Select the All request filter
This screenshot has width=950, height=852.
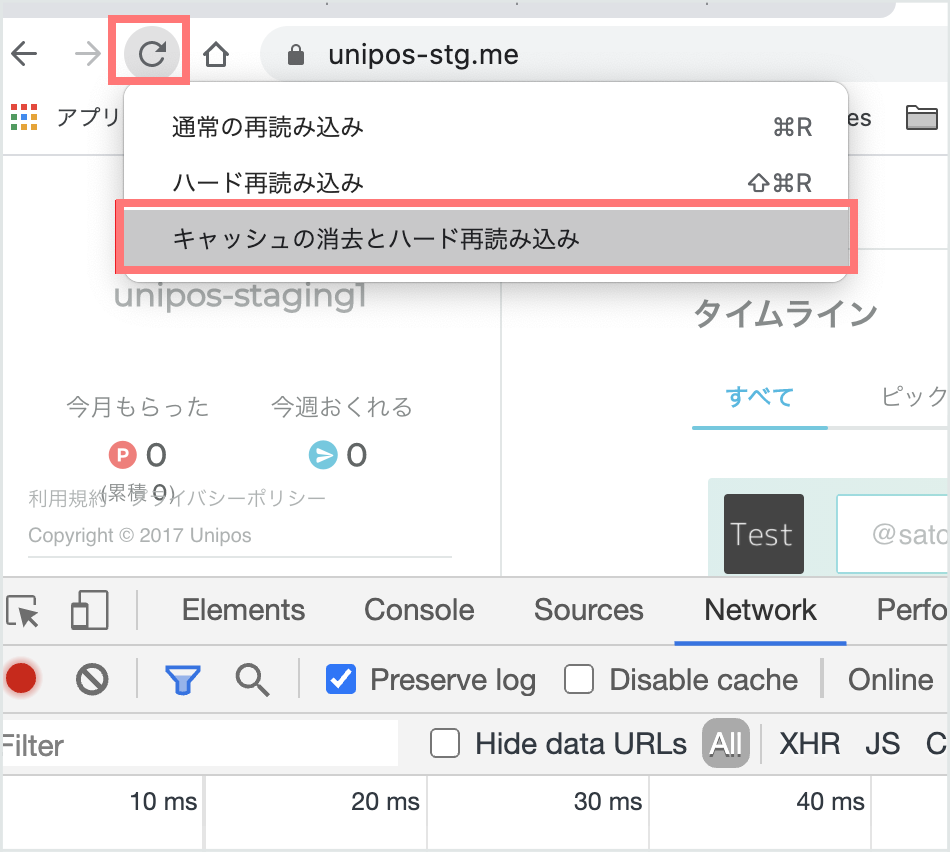725,744
